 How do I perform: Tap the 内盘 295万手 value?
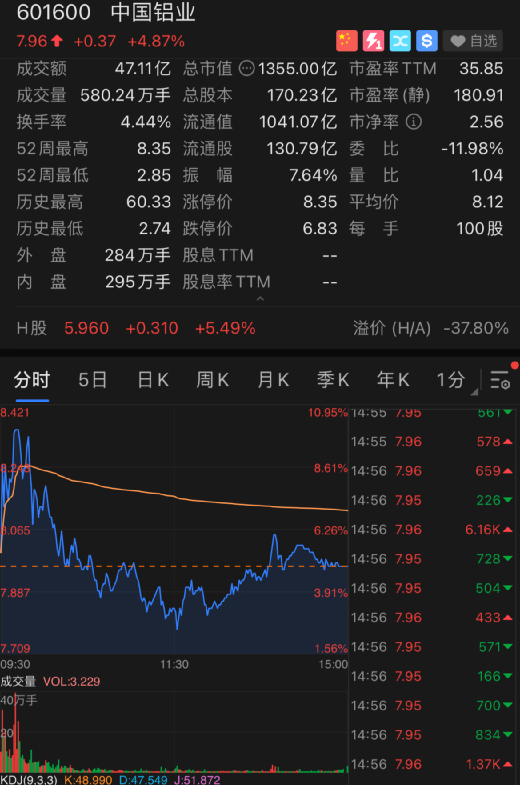click(x=138, y=282)
